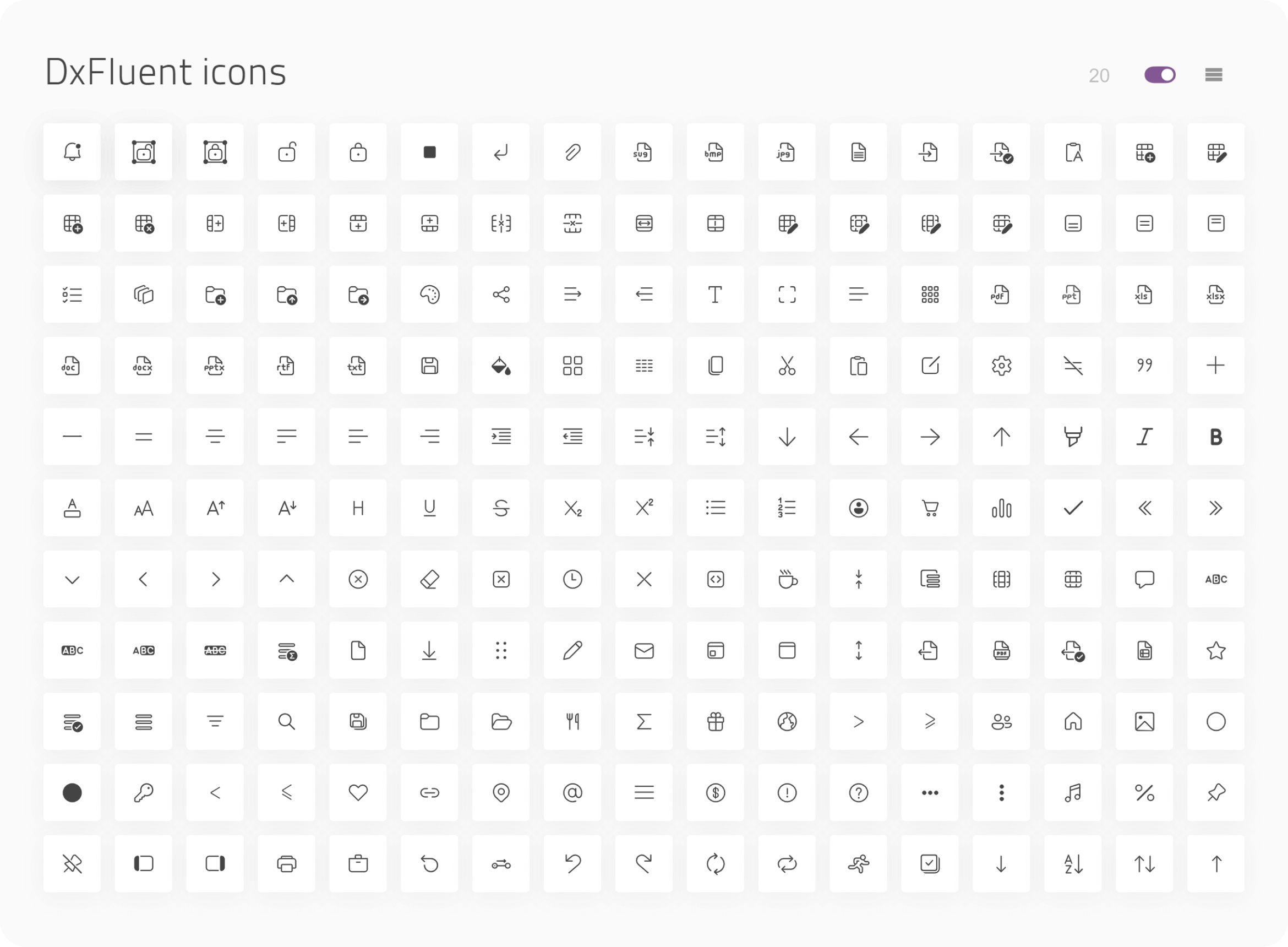Select the running person icon
The image size is (1288, 947).
pos(858,864)
